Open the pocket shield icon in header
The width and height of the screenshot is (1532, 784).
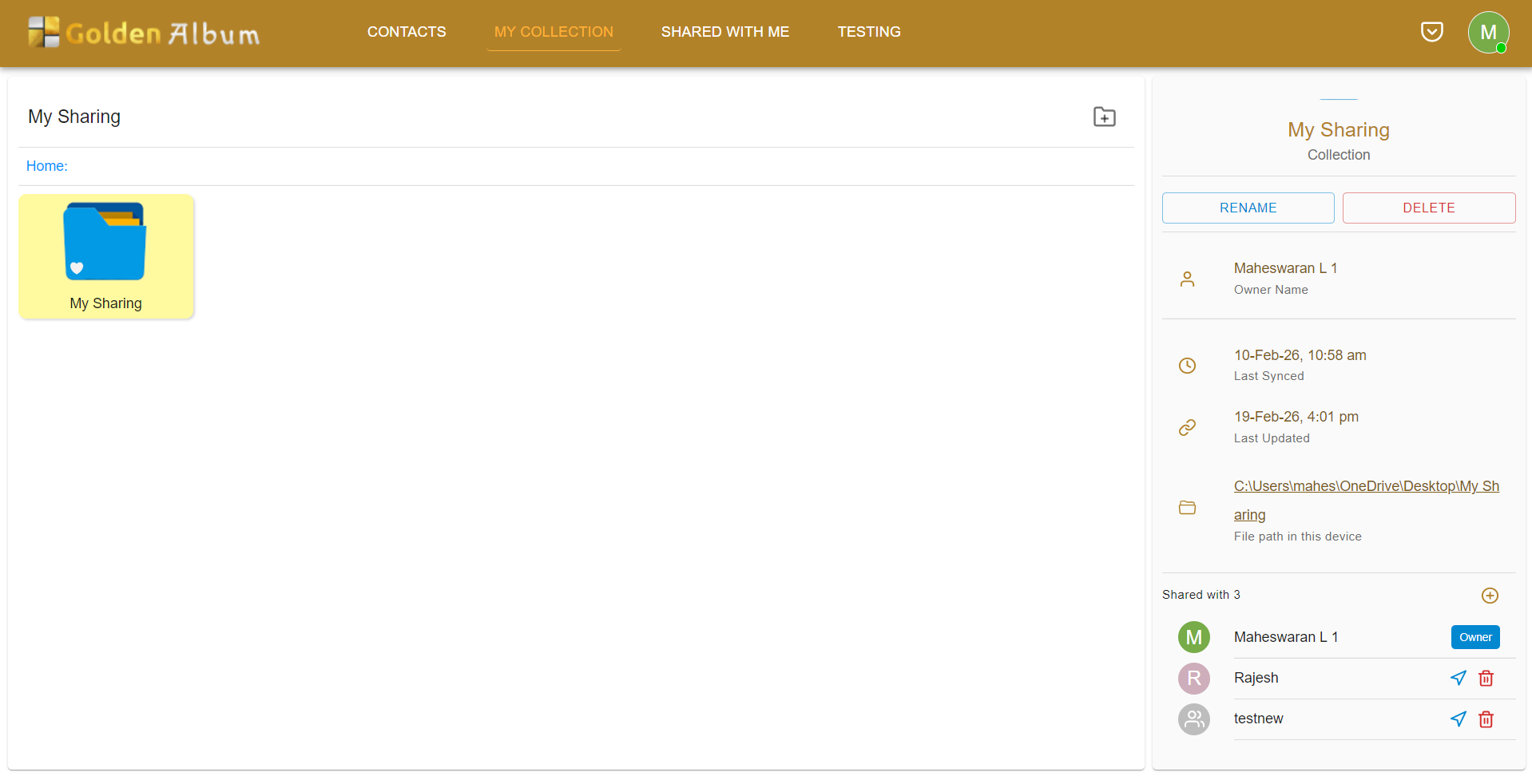1431,32
